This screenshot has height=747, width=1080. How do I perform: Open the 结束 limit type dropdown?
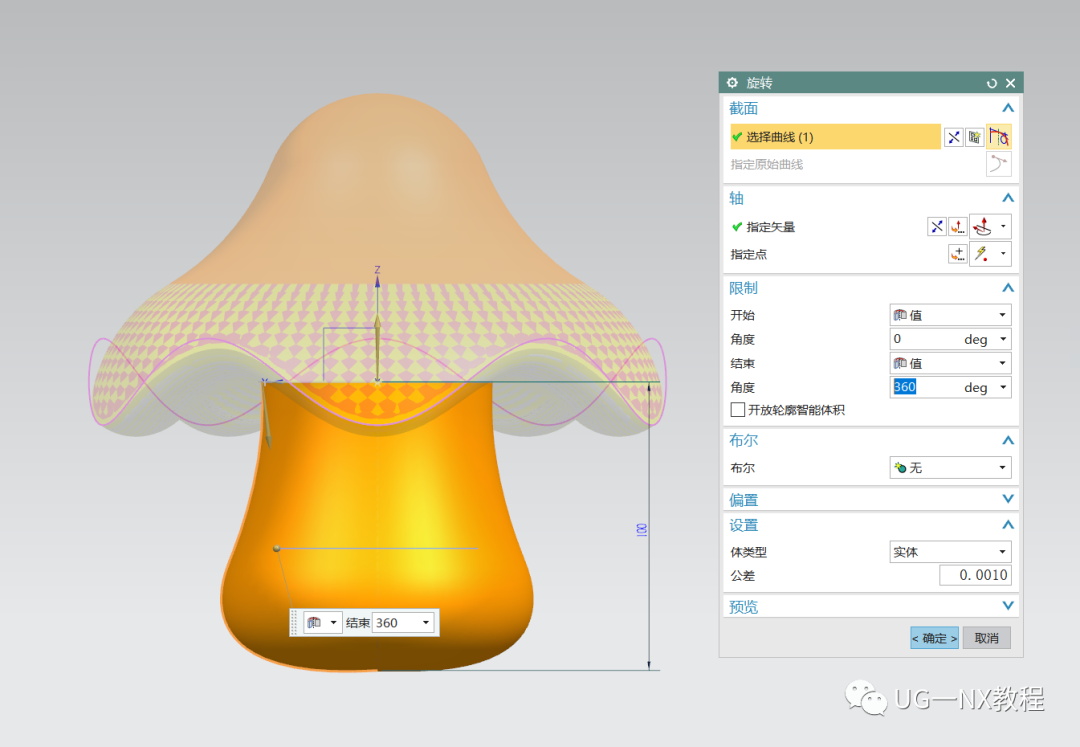(951, 363)
